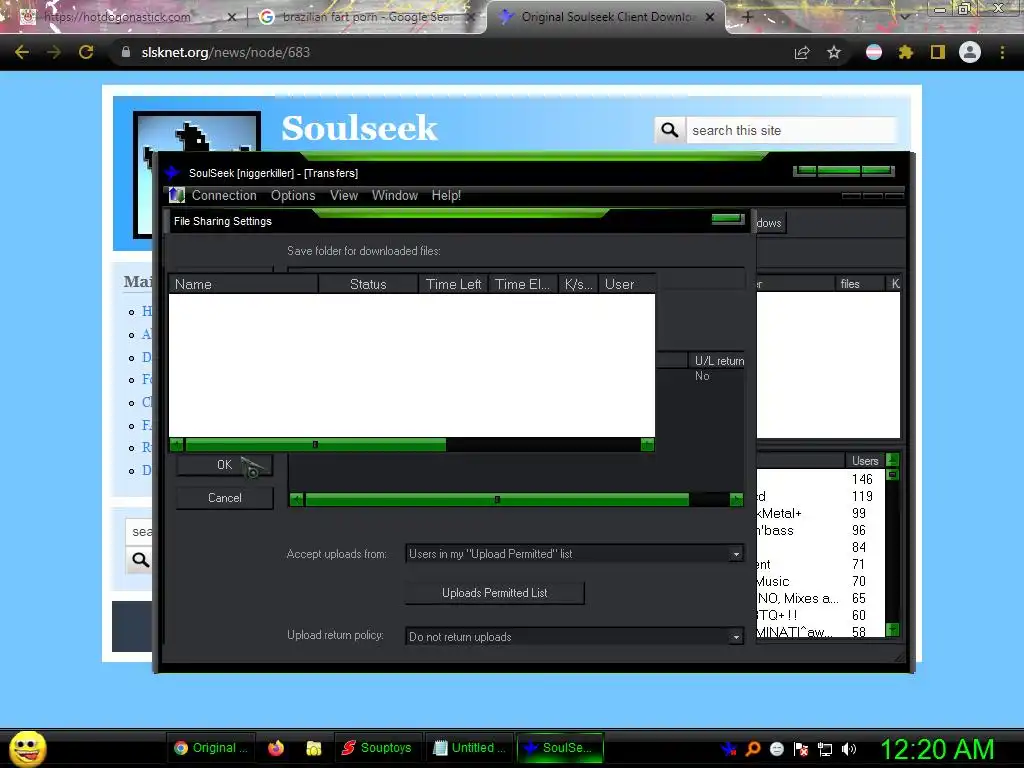Dismiss the dialog with Cancel
This screenshot has height=768, width=1024.
pyautogui.click(x=224, y=498)
